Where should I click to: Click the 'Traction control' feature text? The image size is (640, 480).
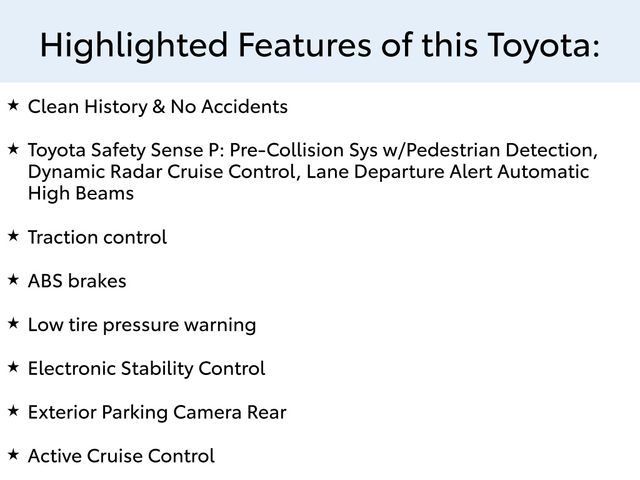[x=97, y=238]
